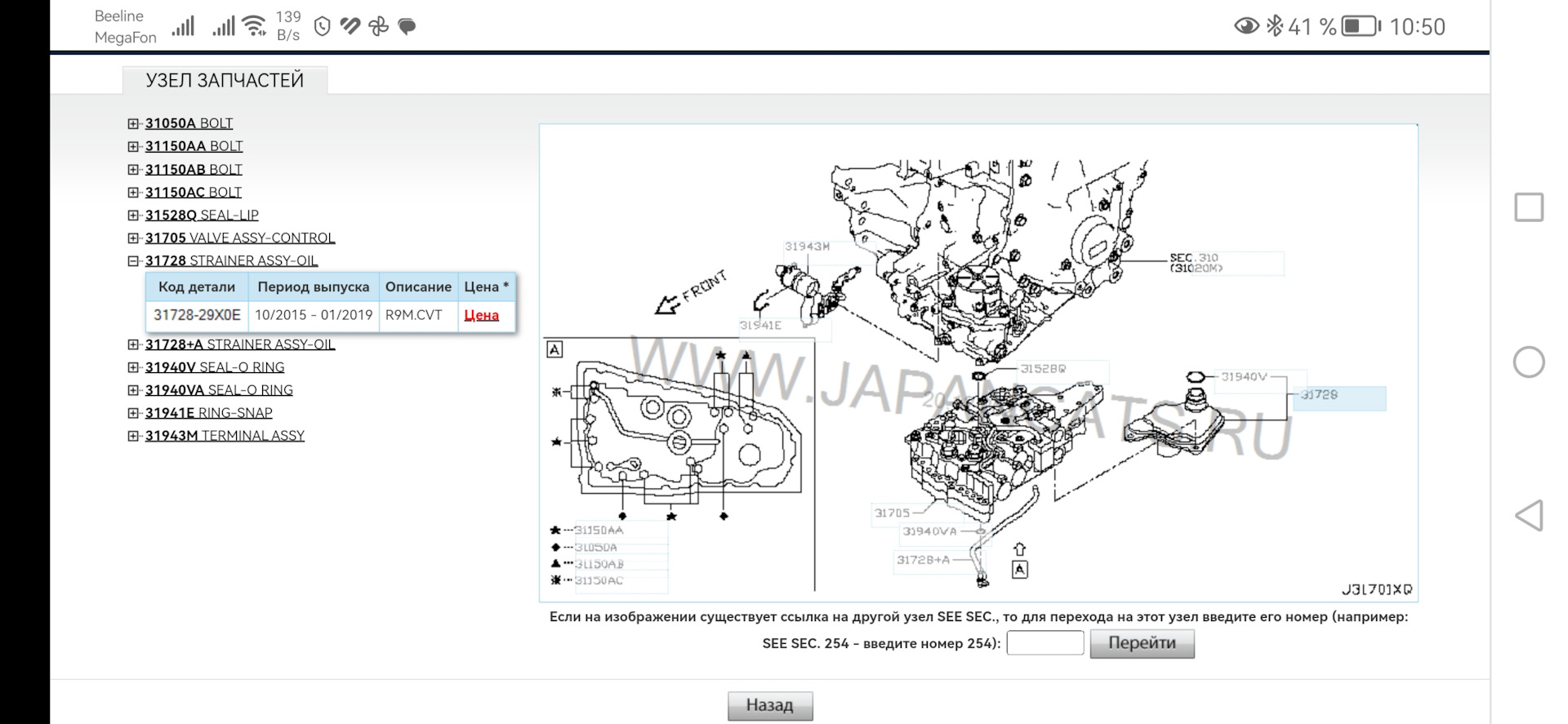Screen dimensions: 1568x724
Task: Expand the 31150AC BOLT tree node
Action: (x=133, y=193)
